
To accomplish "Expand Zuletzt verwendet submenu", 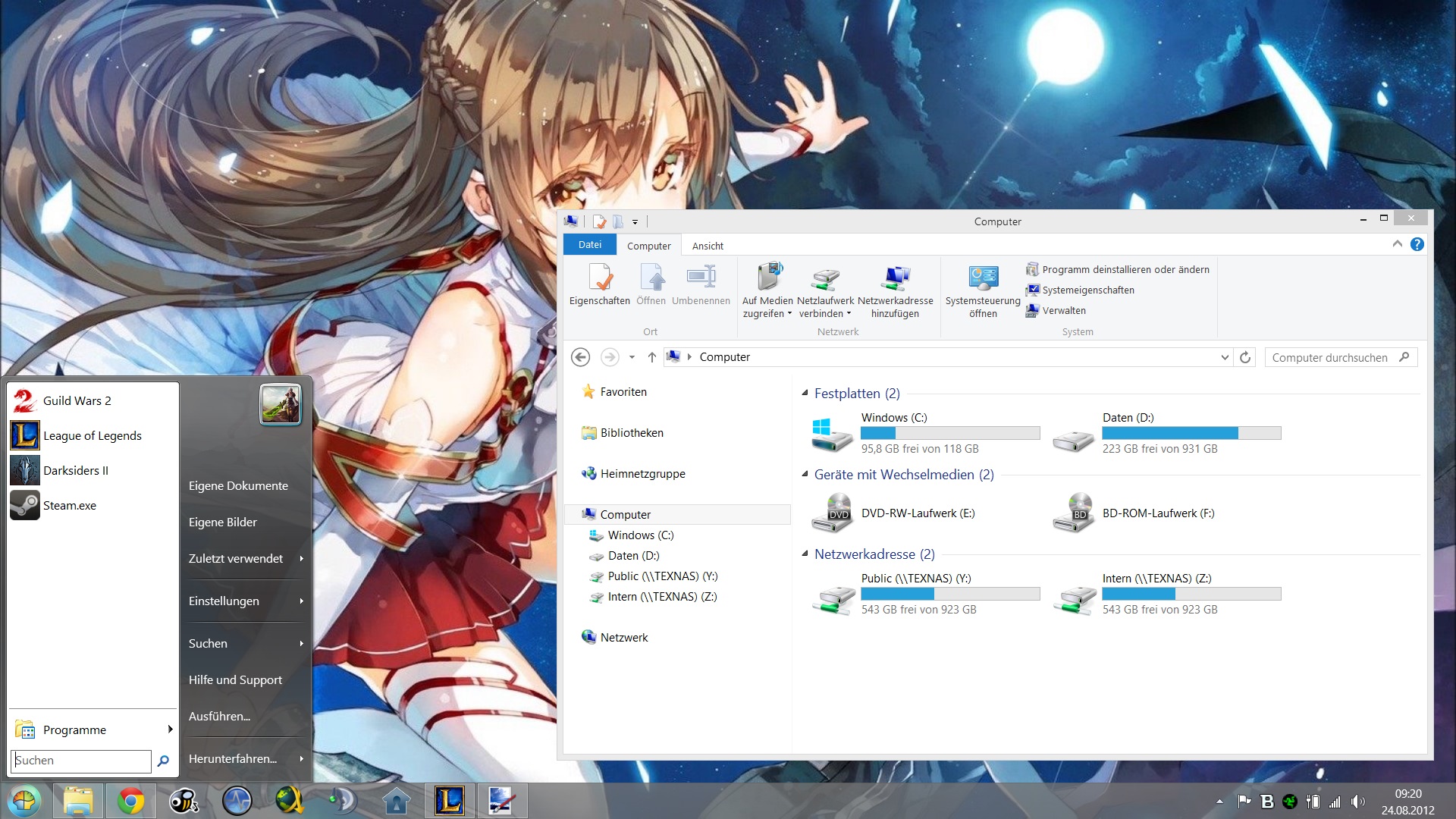I will point(246,558).
